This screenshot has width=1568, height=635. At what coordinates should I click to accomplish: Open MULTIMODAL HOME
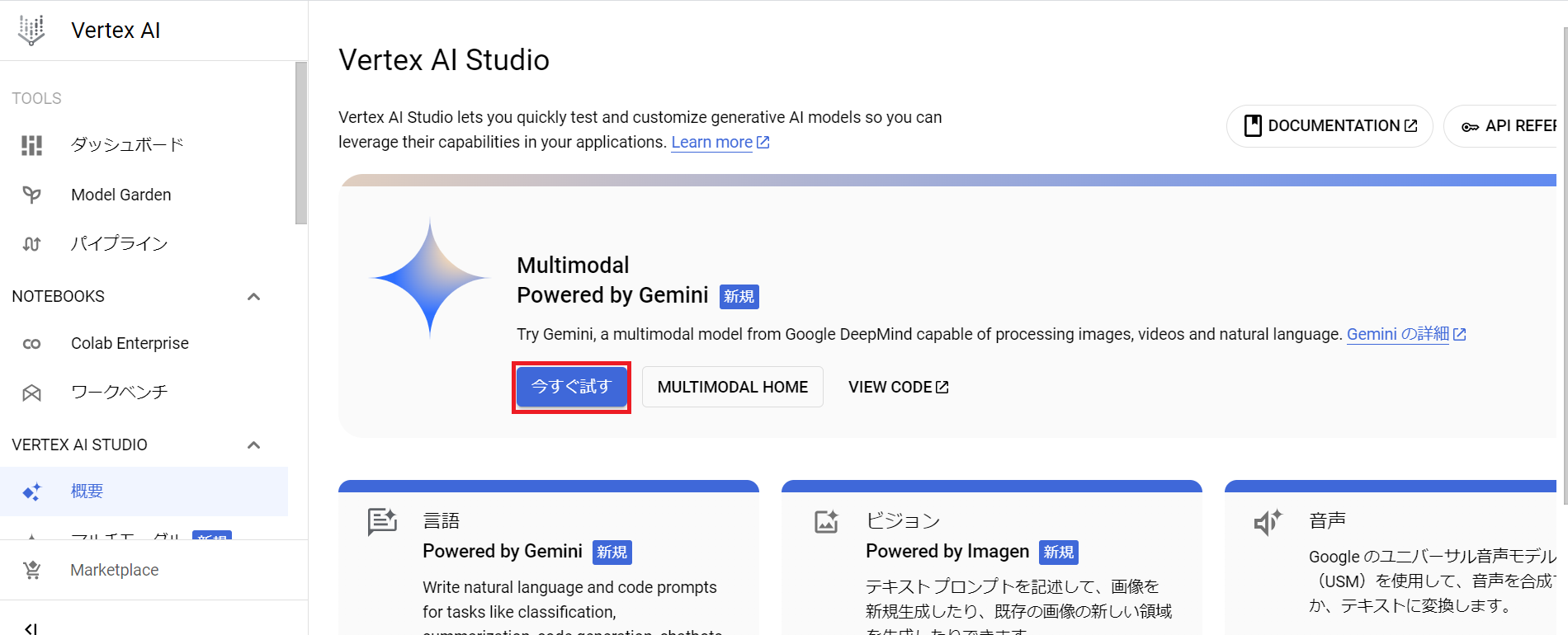point(733,387)
